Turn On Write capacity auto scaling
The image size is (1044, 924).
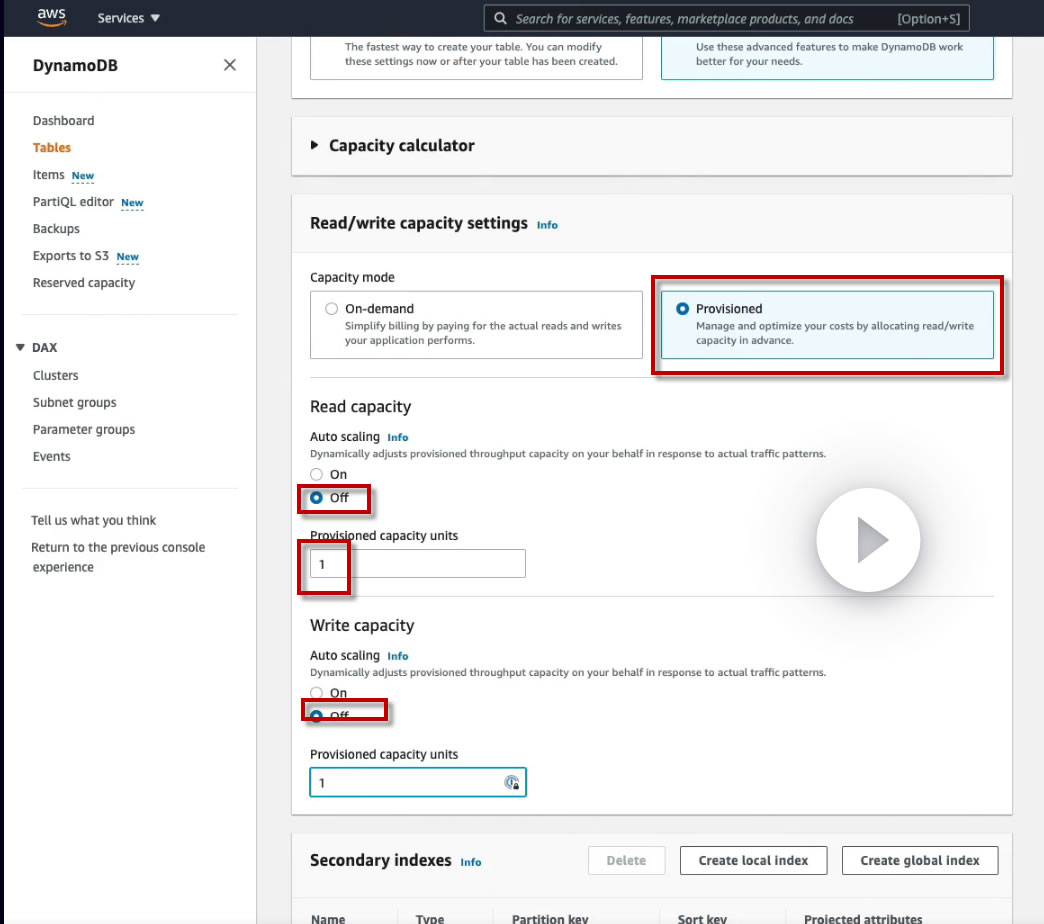pos(316,692)
